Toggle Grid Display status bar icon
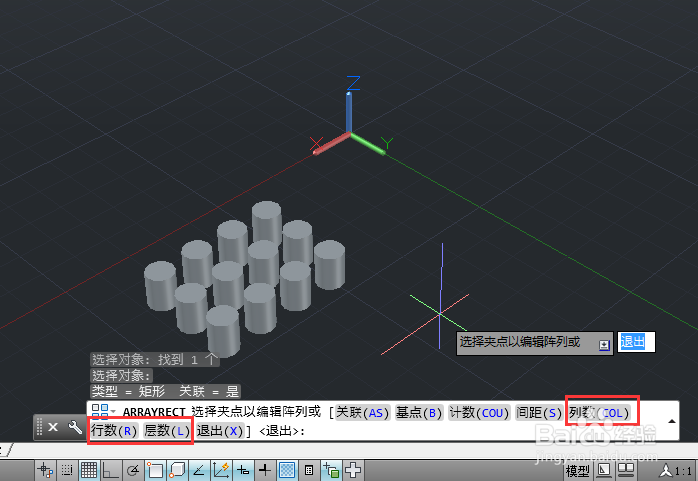Viewport: 698px width, 481px height. click(89, 470)
